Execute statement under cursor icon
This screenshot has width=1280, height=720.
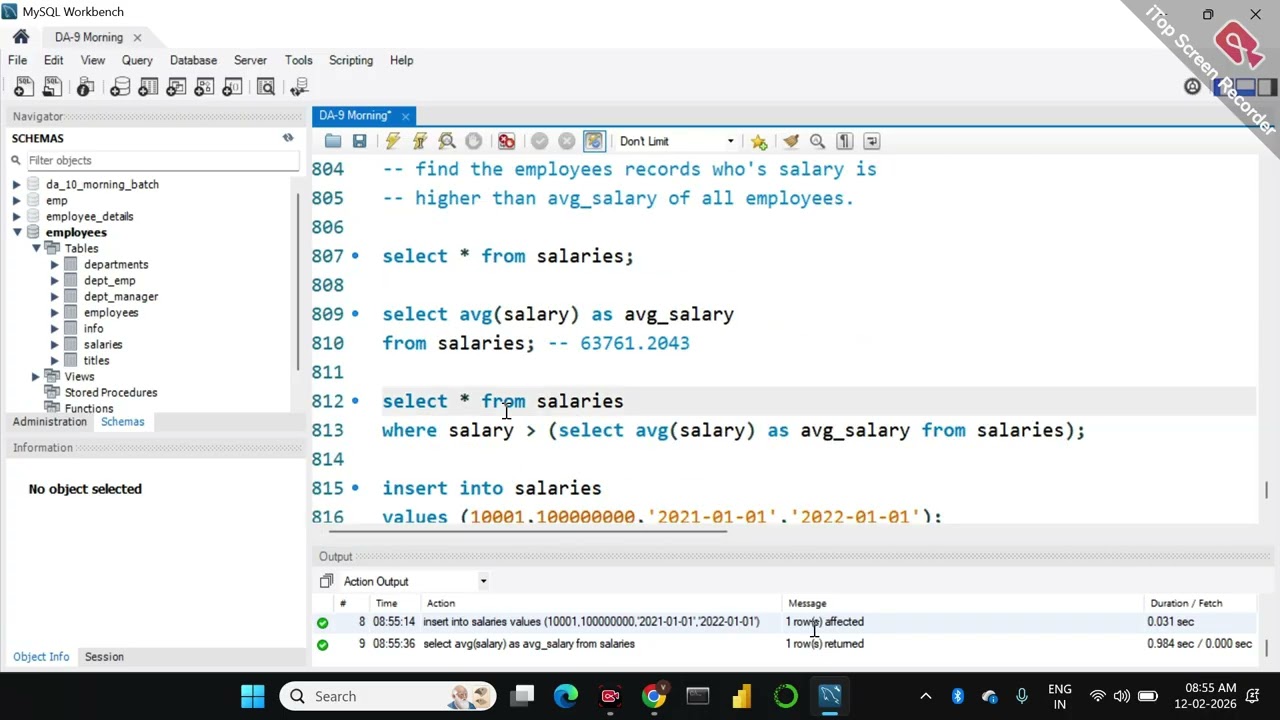point(419,141)
